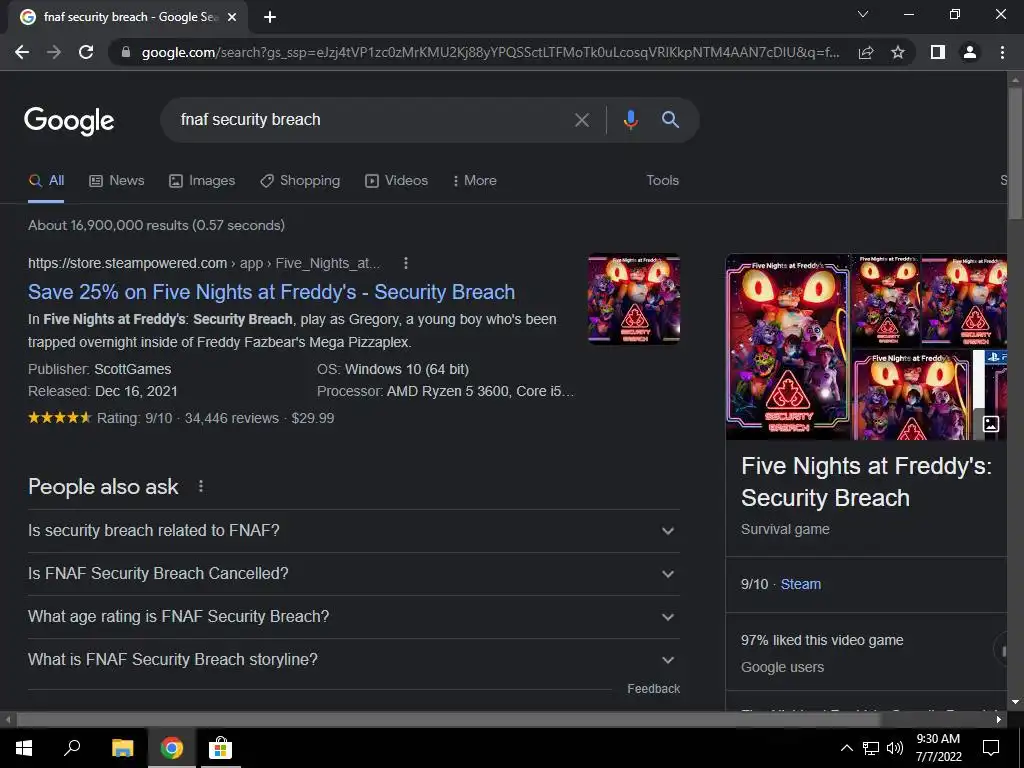Click the horizontal page scrollbar

click(448, 720)
